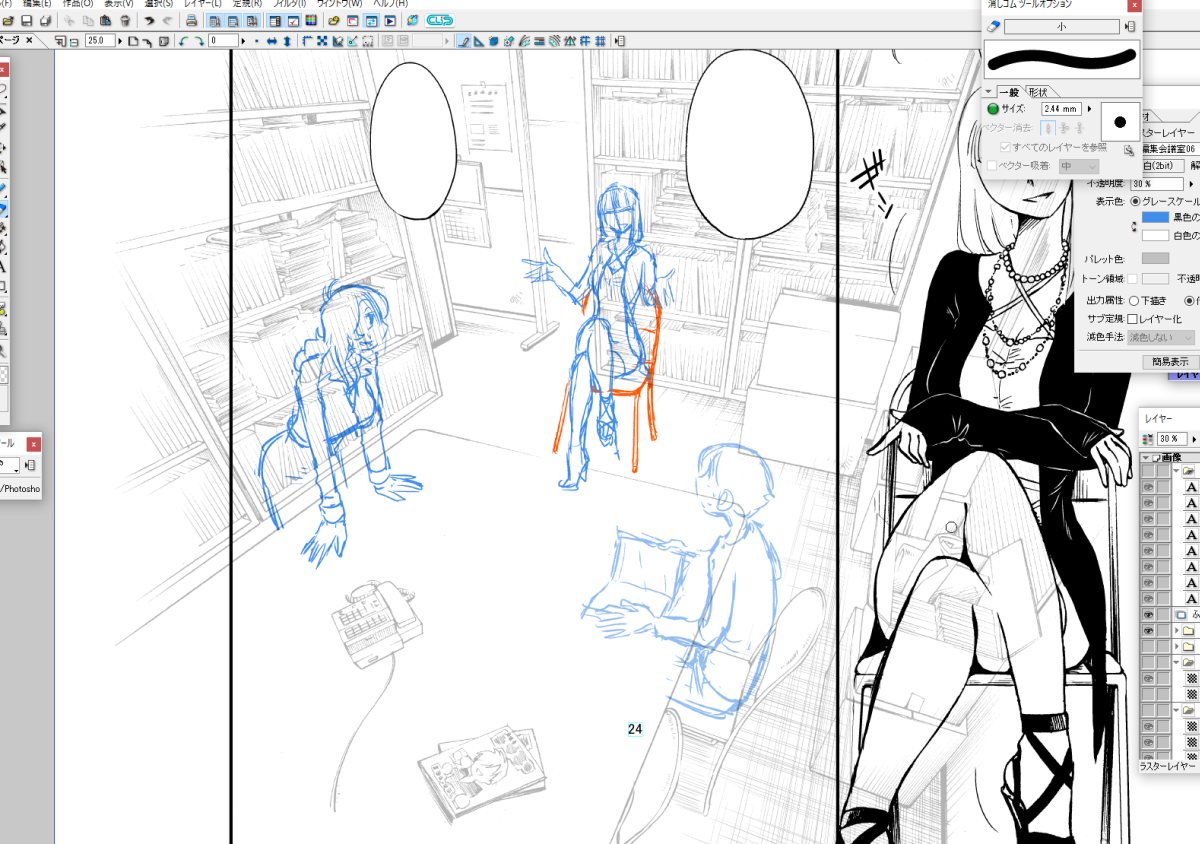Click the 簡易表示 button
The height and width of the screenshot is (844, 1200).
[x=1170, y=361]
